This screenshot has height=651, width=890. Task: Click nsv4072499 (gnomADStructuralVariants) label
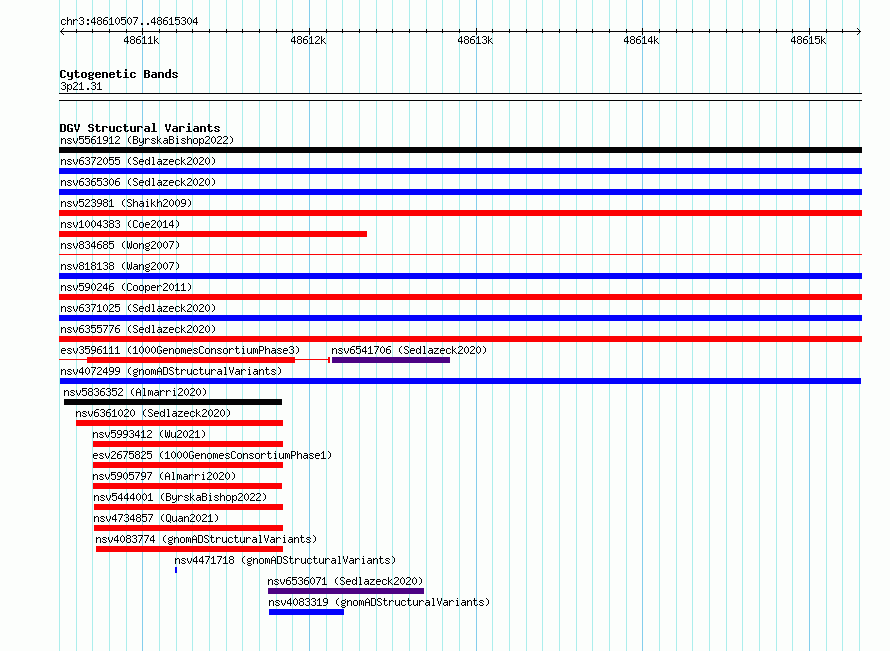pyautogui.click(x=171, y=371)
